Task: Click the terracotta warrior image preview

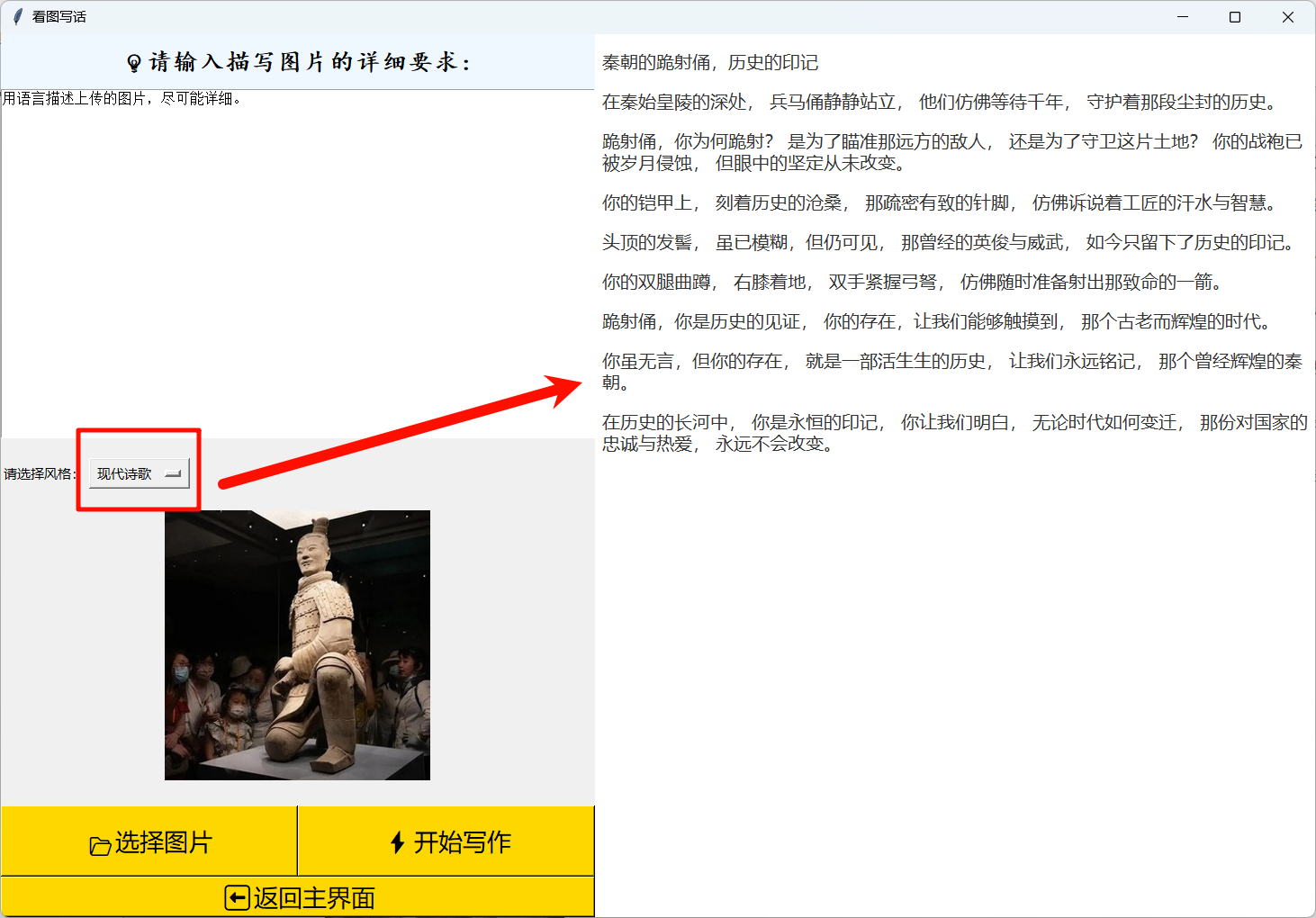Action: click(297, 645)
